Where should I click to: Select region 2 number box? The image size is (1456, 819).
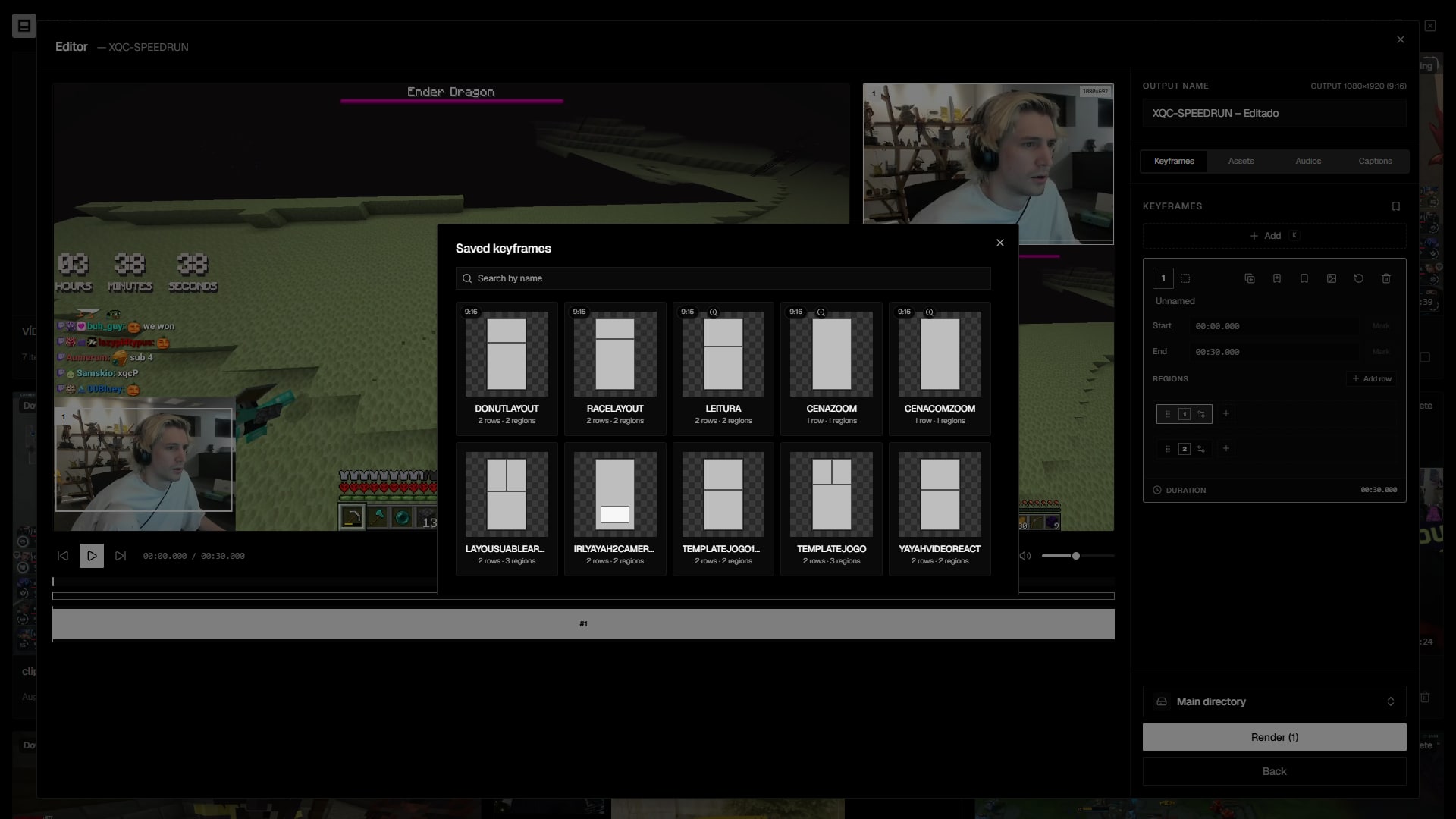point(1185,449)
